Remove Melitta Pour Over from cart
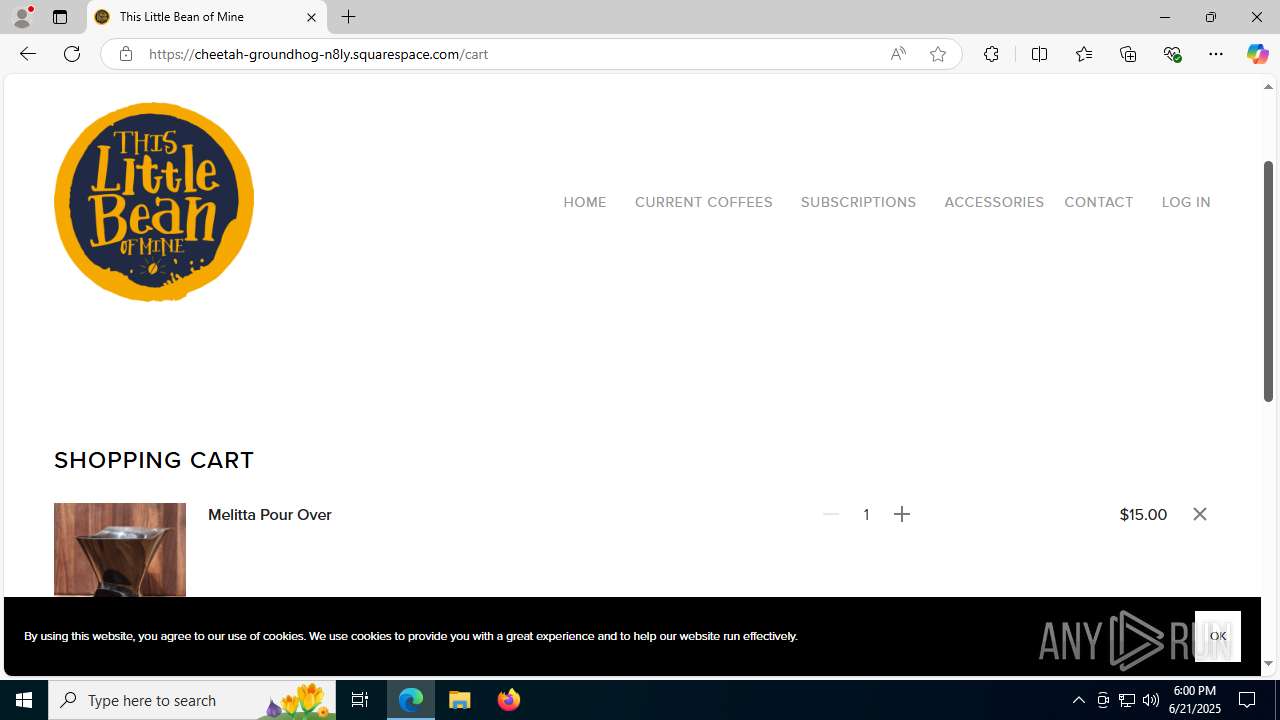Screen dimensions: 1280x720 [x=1200, y=514]
